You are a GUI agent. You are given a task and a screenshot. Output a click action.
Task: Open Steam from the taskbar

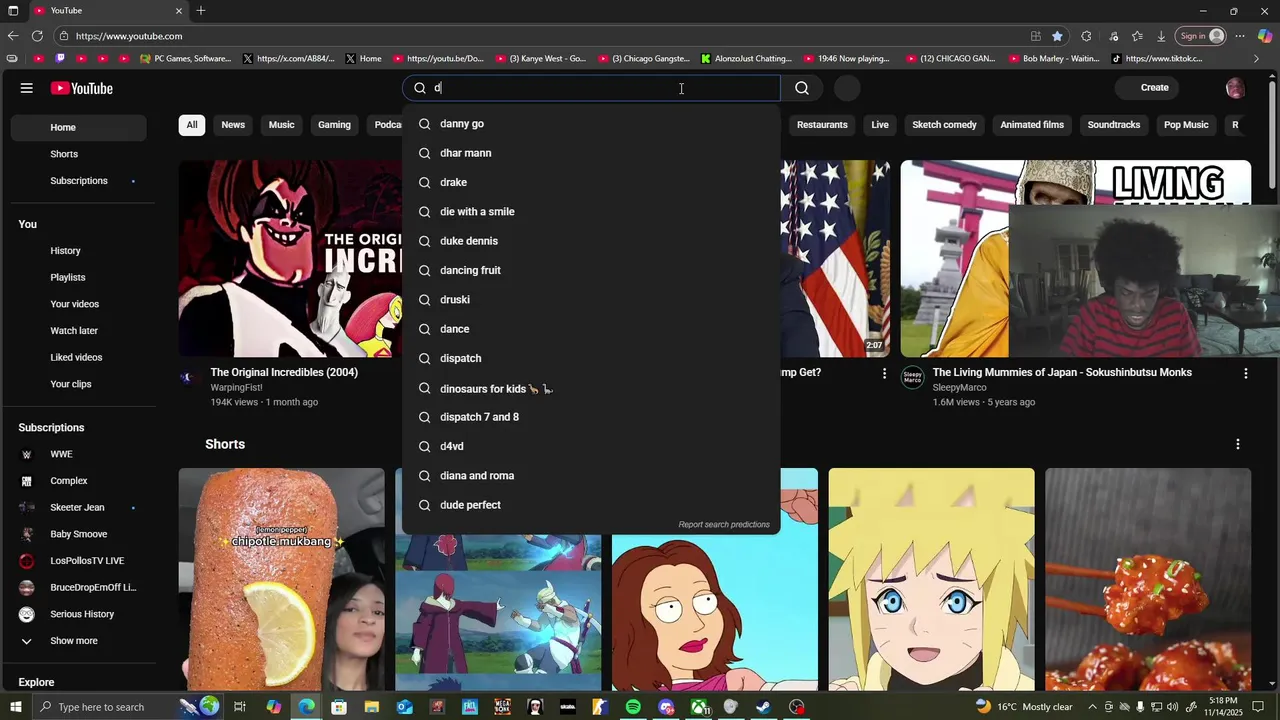(x=763, y=707)
